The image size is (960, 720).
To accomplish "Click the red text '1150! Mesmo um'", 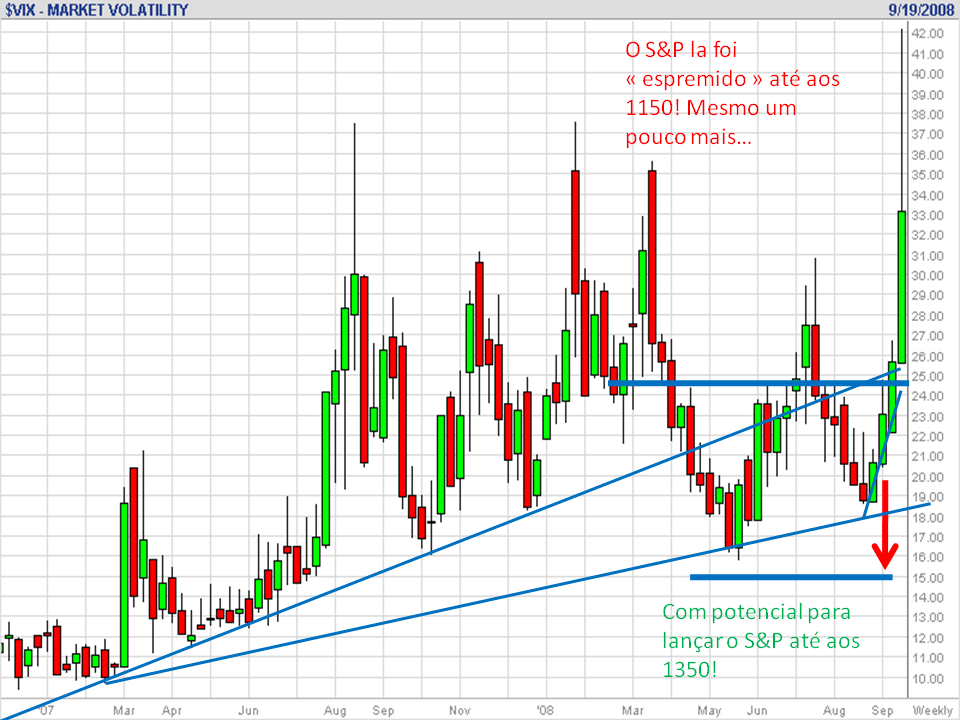I will coord(711,108).
